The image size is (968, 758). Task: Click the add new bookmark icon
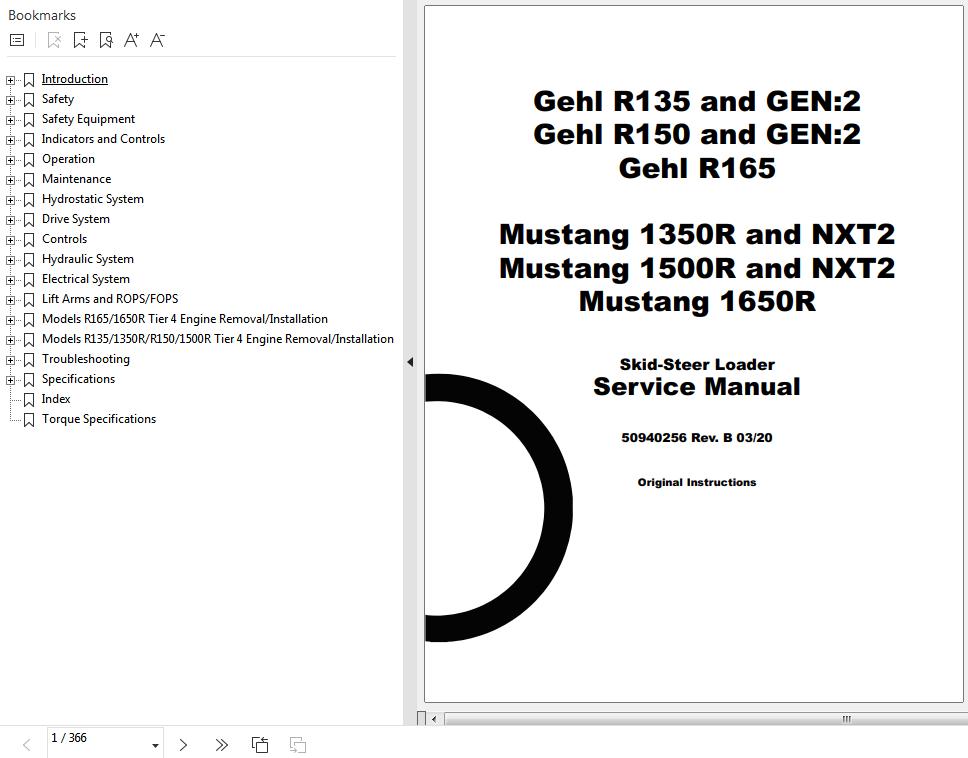click(80, 40)
